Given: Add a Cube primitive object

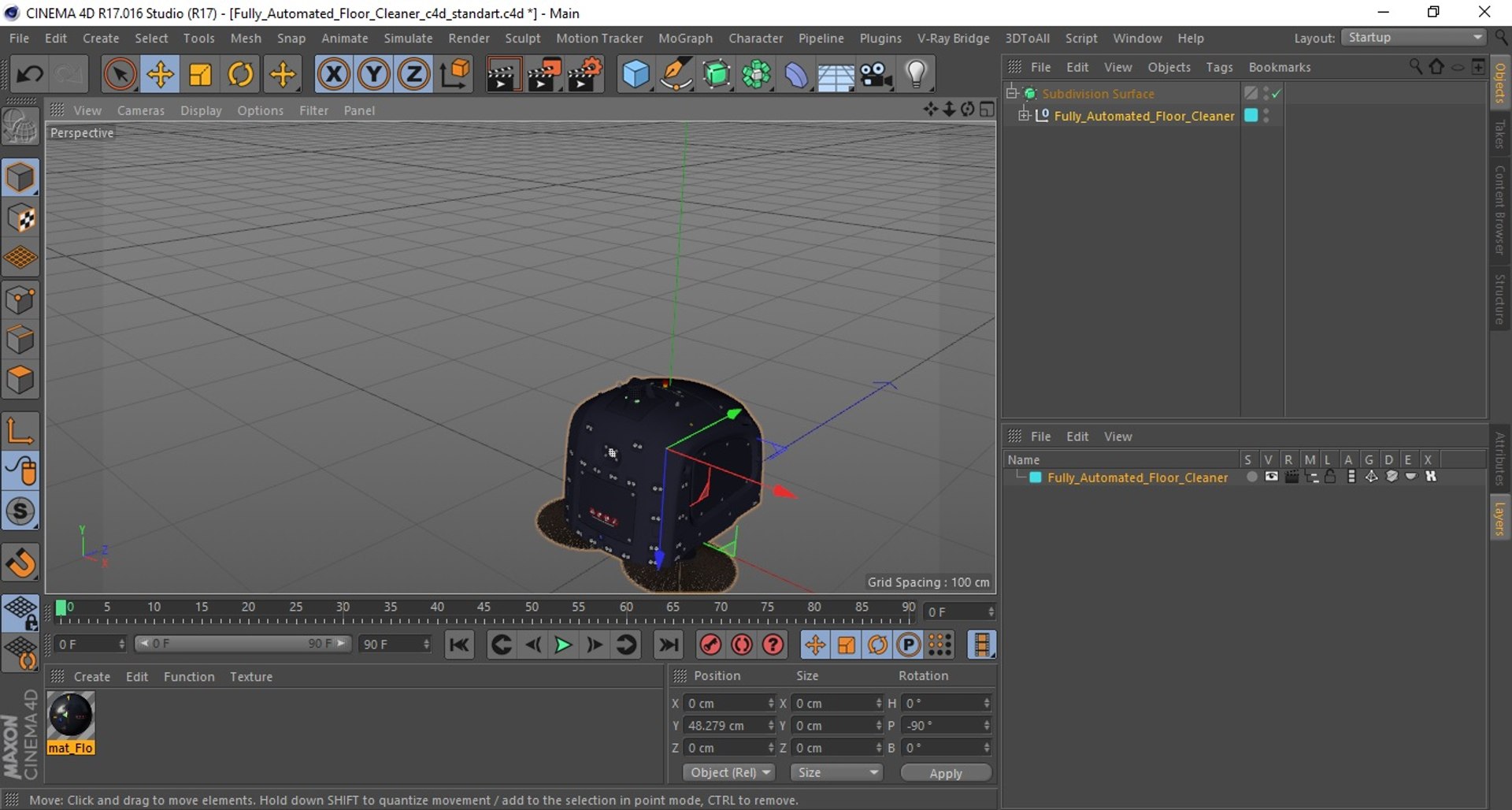Looking at the screenshot, I should tap(636, 74).
